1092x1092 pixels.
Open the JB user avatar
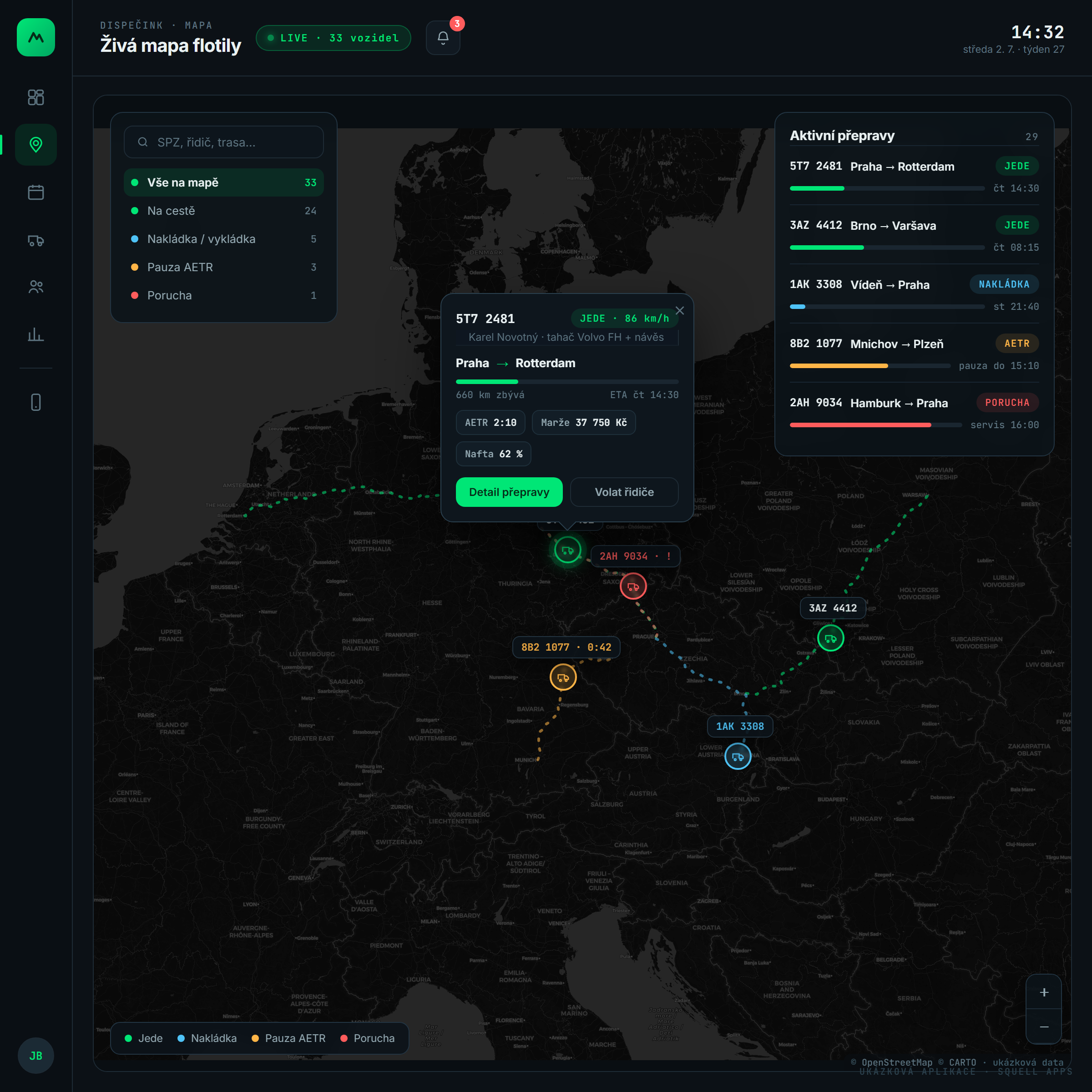pyautogui.click(x=35, y=1055)
